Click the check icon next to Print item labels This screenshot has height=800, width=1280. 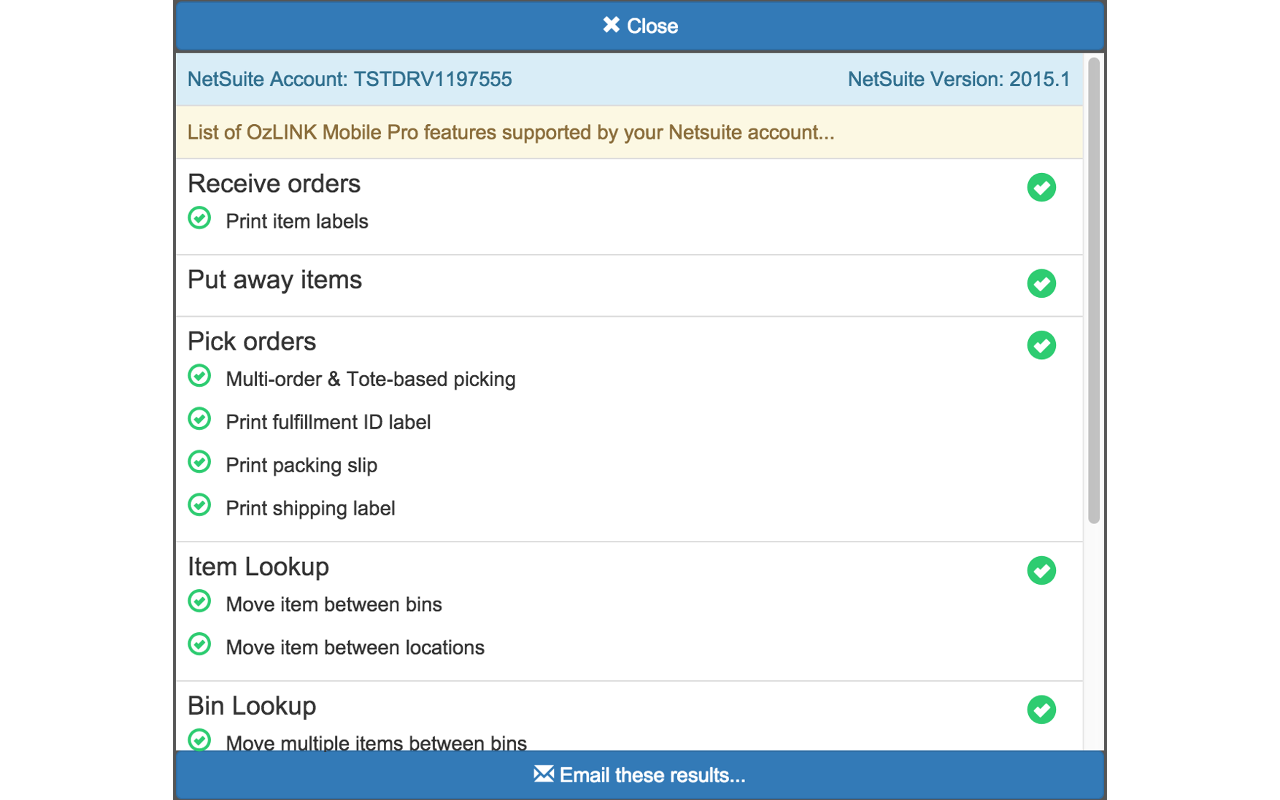199,218
